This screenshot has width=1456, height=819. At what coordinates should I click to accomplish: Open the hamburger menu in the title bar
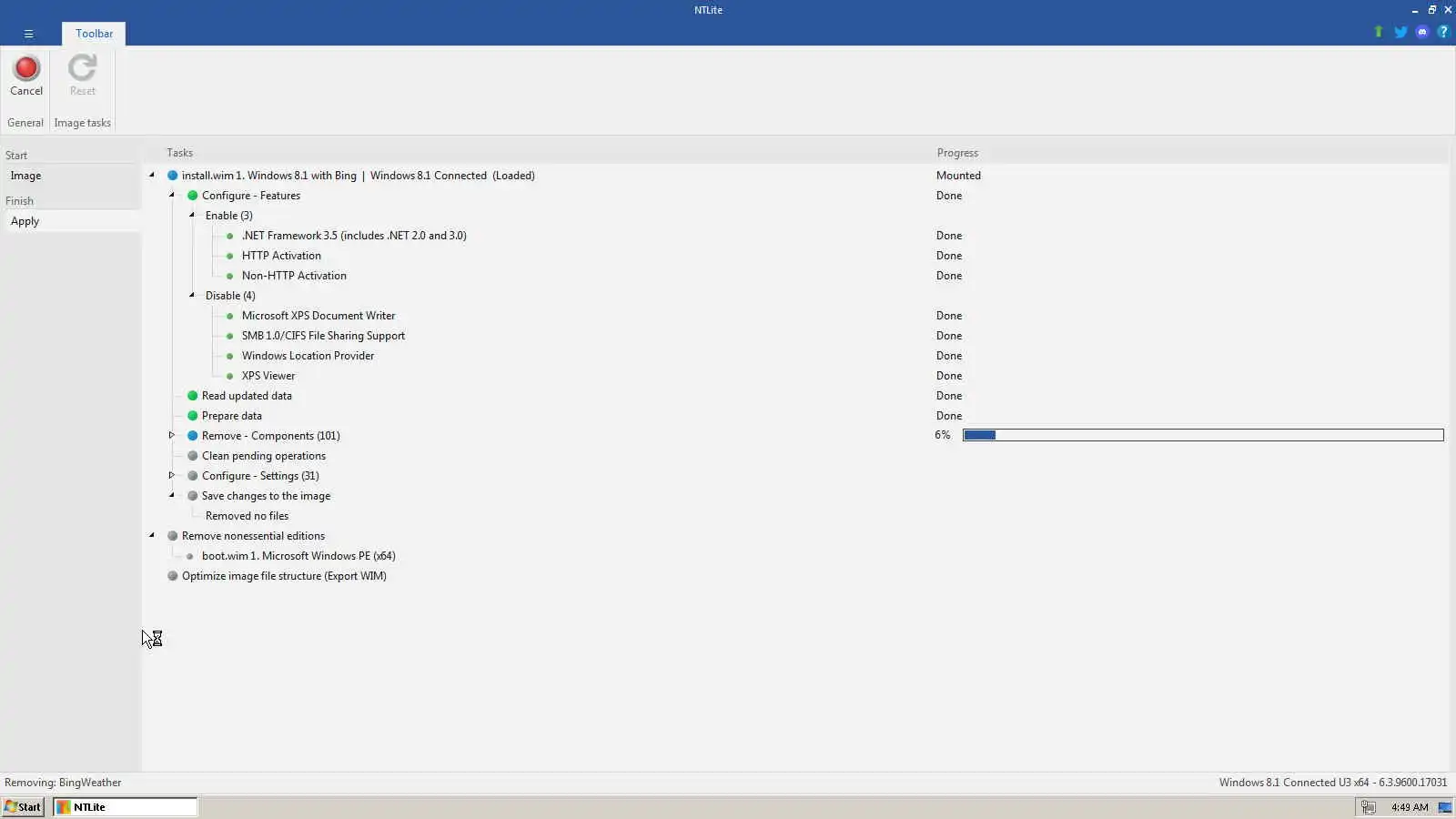click(x=28, y=34)
